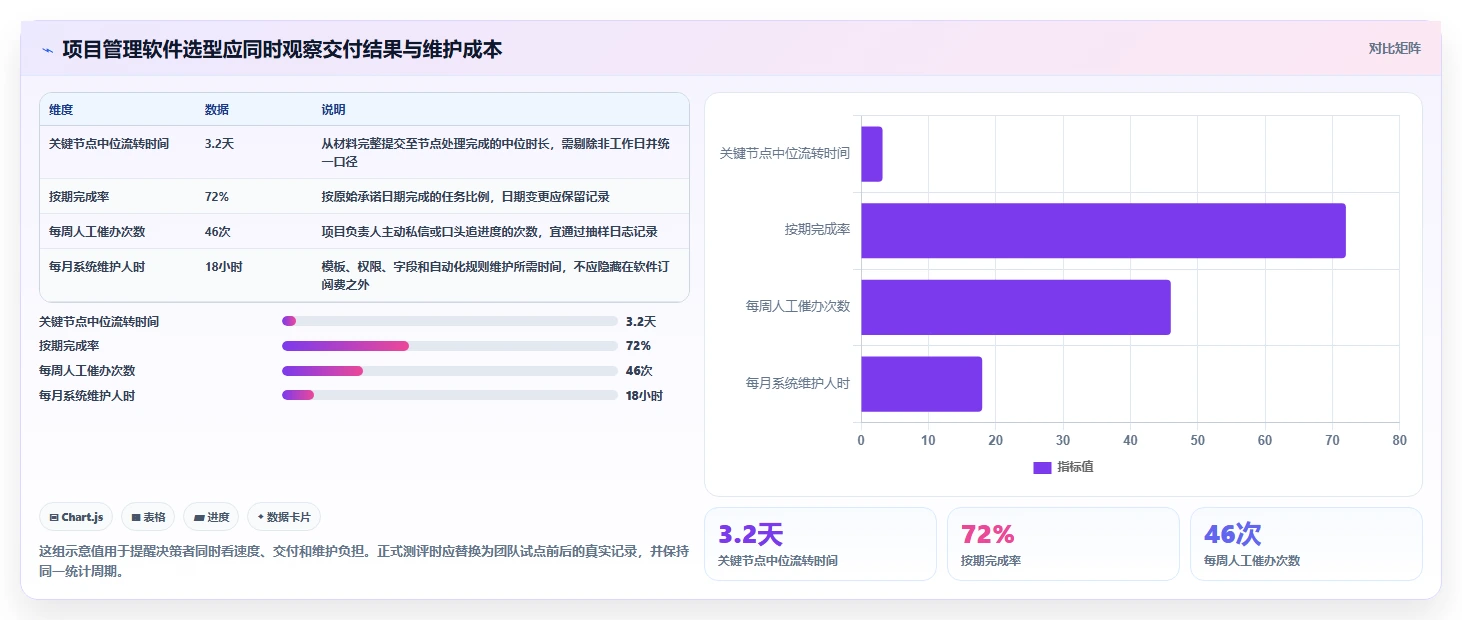Screen dimensions: 1462x620
Task: Select the 表格 chip
Action: (148, 517)
